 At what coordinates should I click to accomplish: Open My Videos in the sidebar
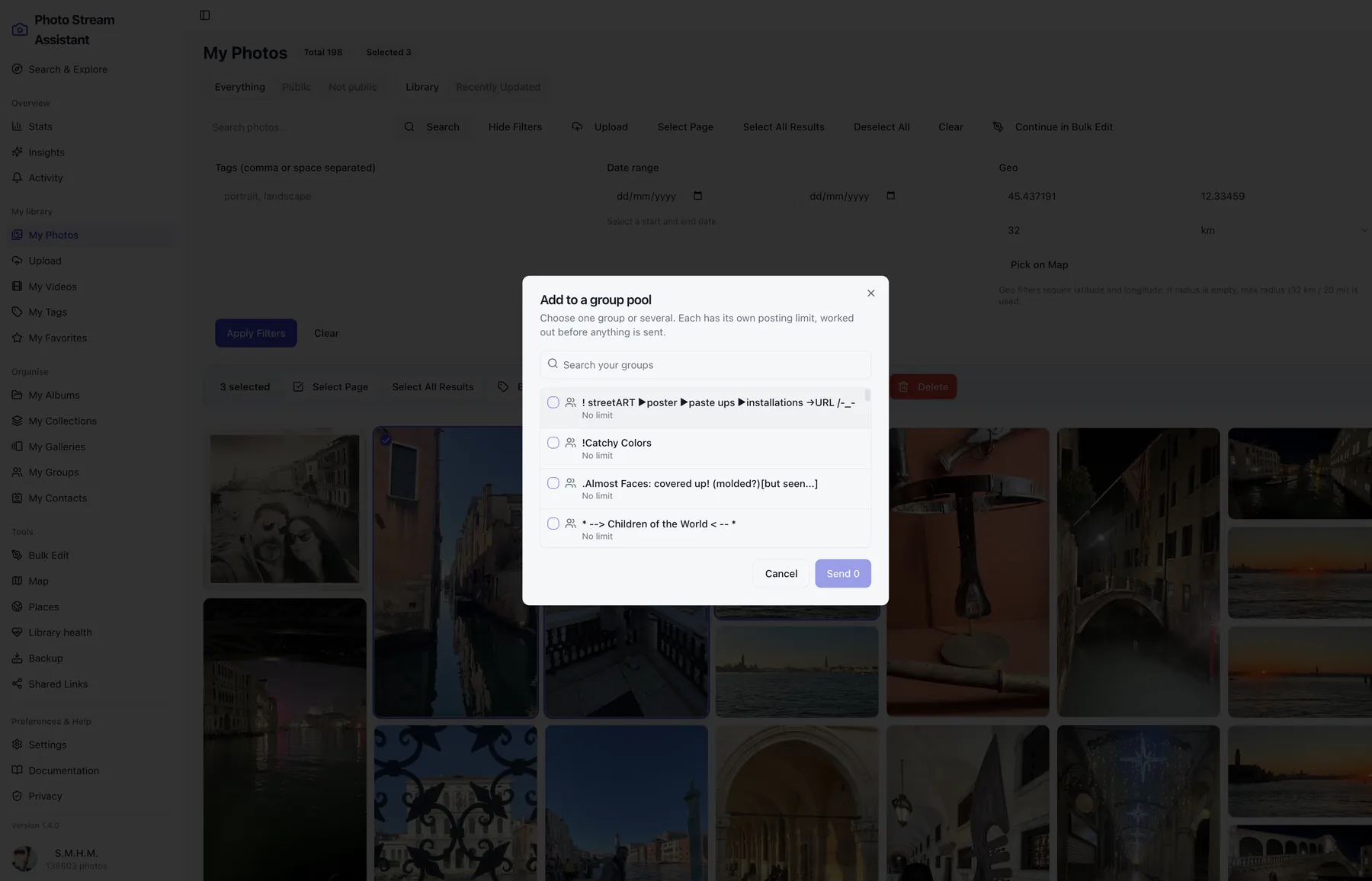tap(53, 287)
